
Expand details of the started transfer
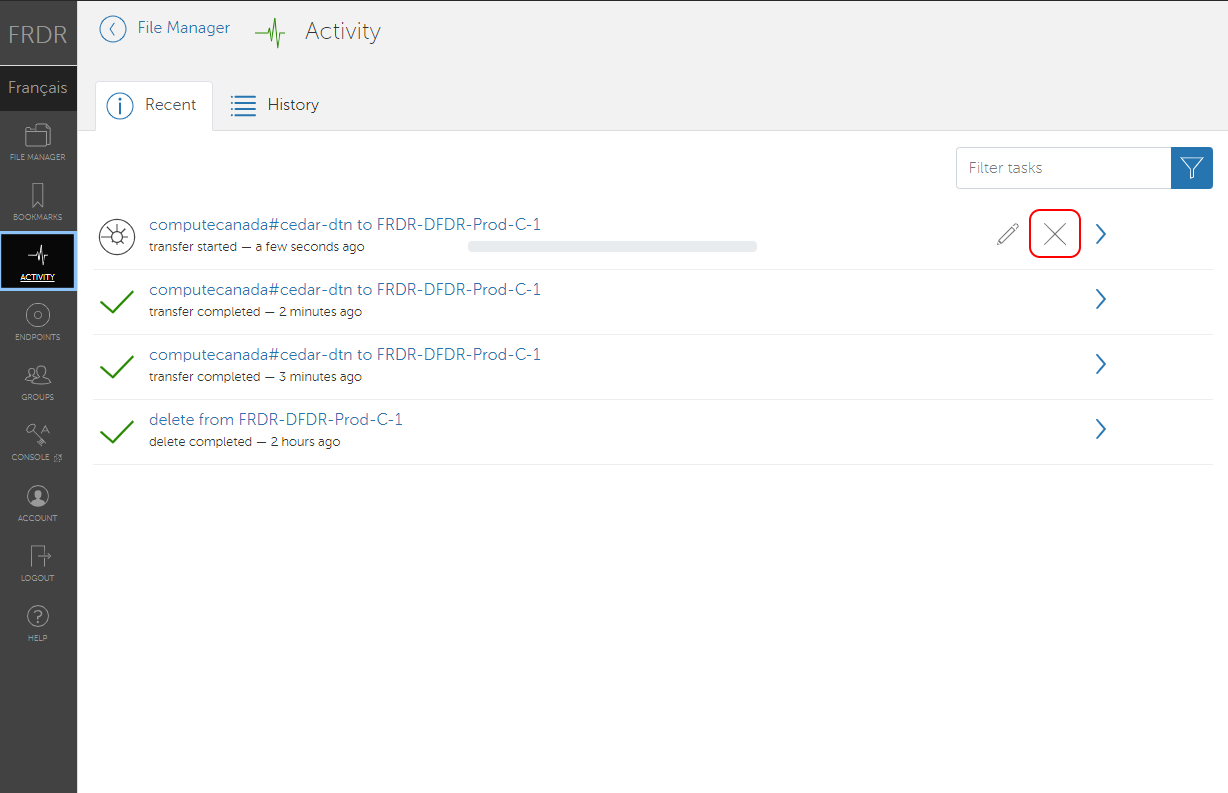tap(1101, 234)
